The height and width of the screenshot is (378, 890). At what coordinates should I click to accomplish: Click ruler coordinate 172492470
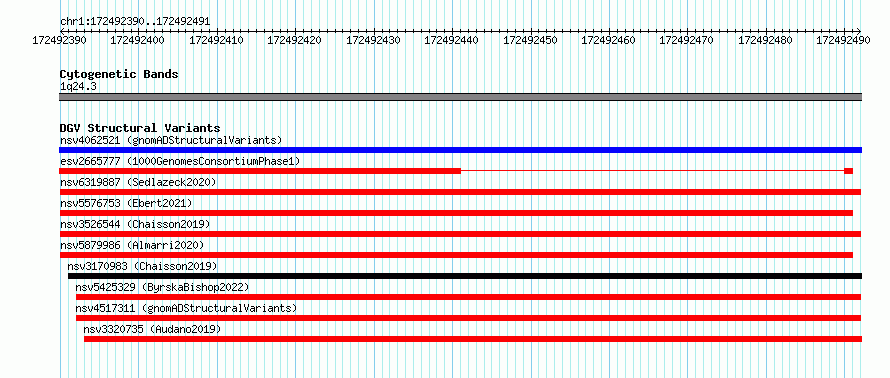(x=687, y=40)
